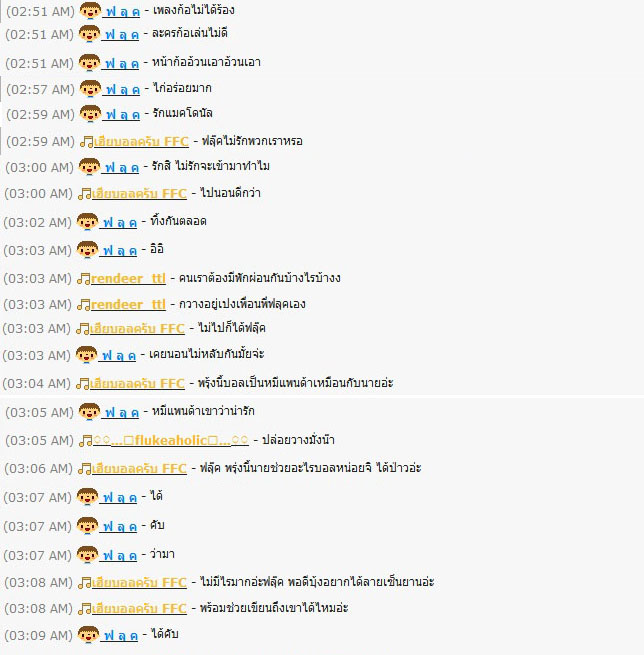644x655 pixels.
Task: Click music note icon at 03:06 AM message
Action: (x=85, y=469)
